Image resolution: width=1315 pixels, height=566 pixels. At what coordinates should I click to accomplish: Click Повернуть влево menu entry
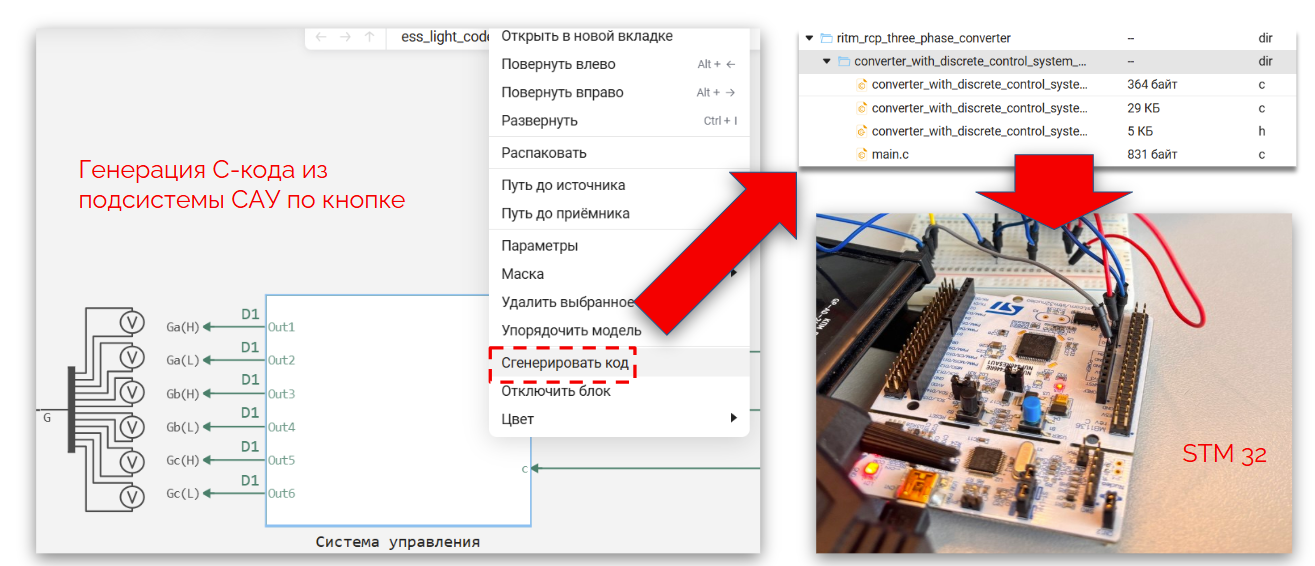tap(558, 64)
